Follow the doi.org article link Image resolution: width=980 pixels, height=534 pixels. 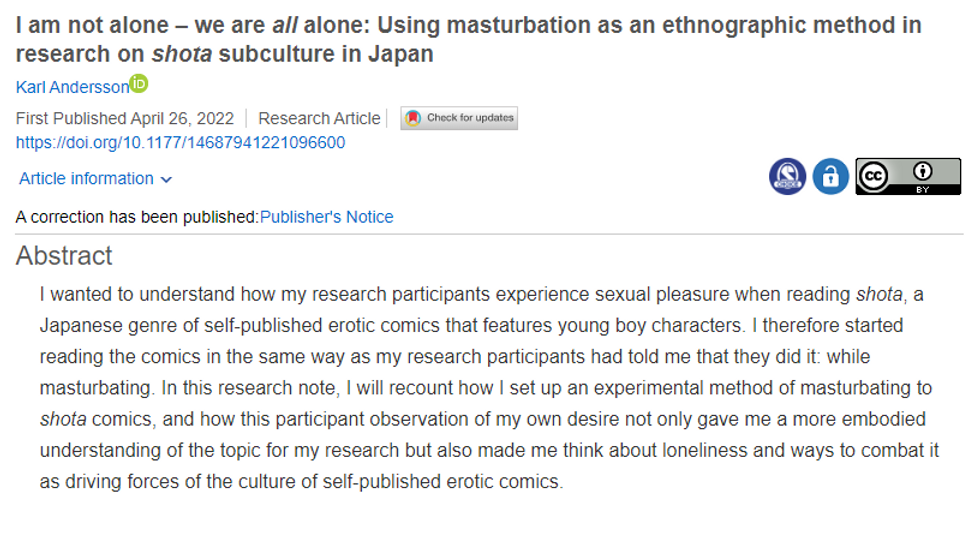click(x=181, y=143)
